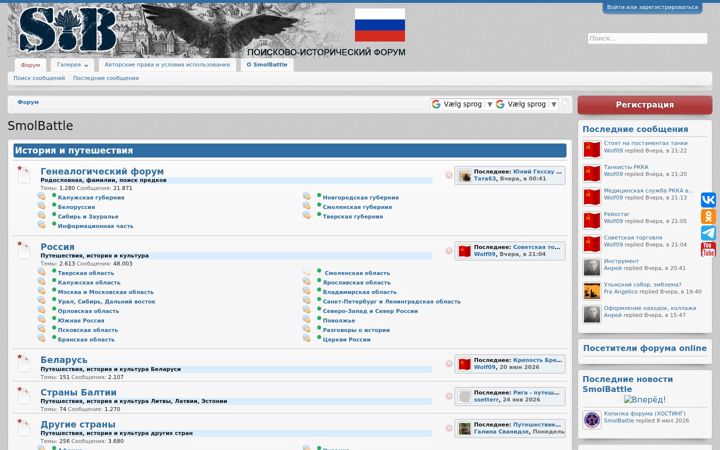The width and height of the screenshot is (720, 450).
Task: Open first Vælg sprog language selector
Action: point(462,104)
